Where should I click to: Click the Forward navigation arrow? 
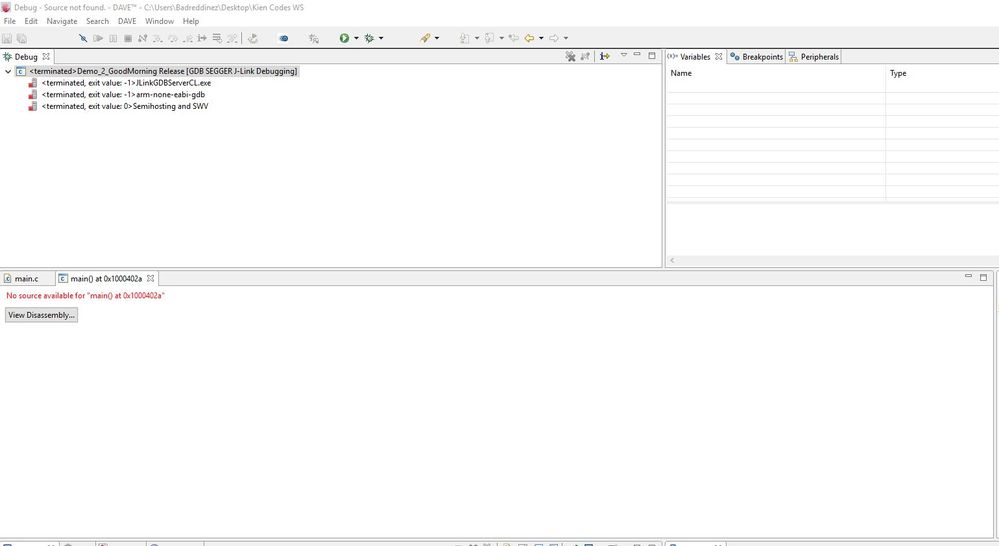click(x=554, y=38)
